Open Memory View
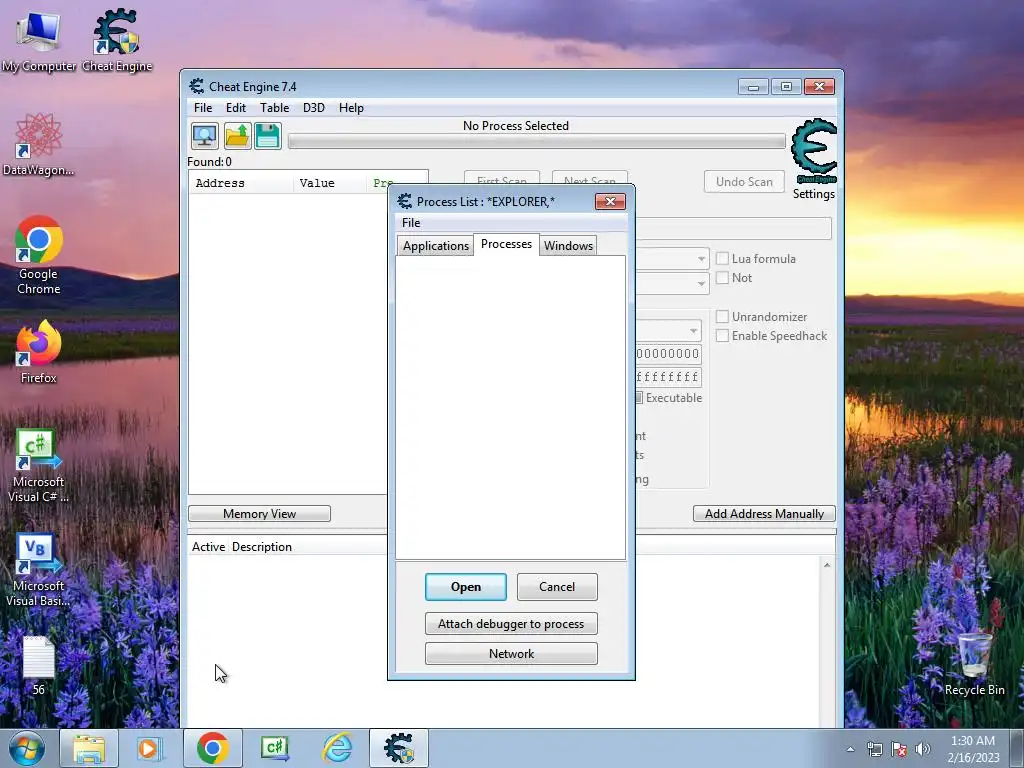This screenshot has height=768, width=1024. click(259, 514)
